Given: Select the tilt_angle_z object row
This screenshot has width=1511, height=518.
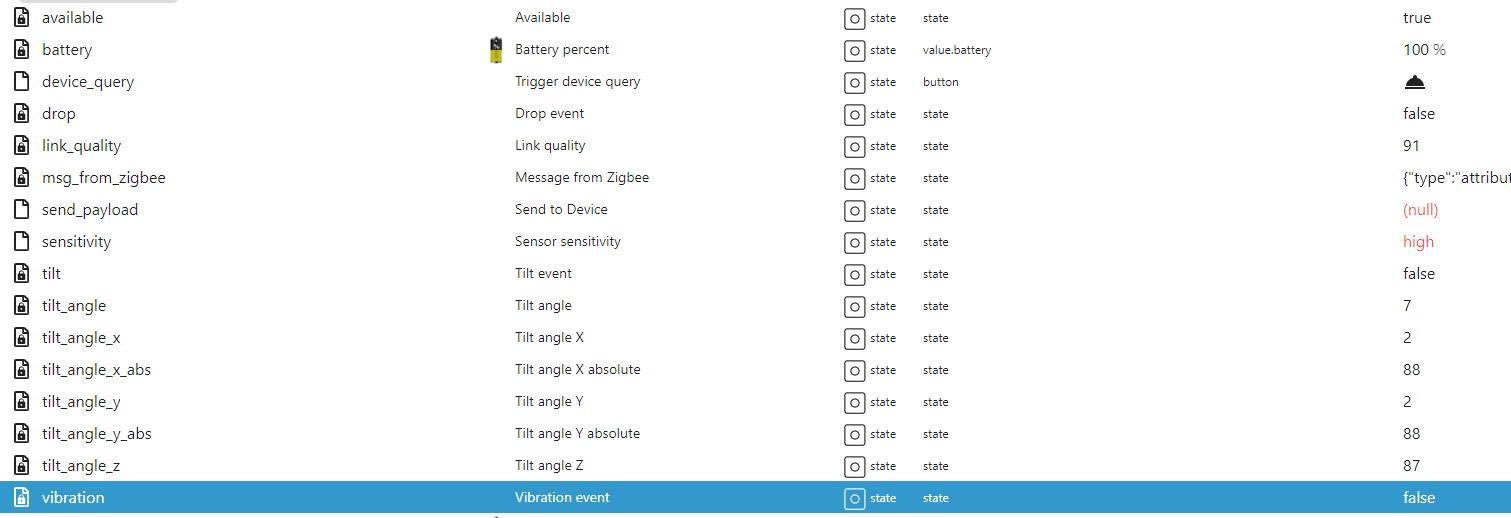Looking at the screenshot, I should point(755,466).
